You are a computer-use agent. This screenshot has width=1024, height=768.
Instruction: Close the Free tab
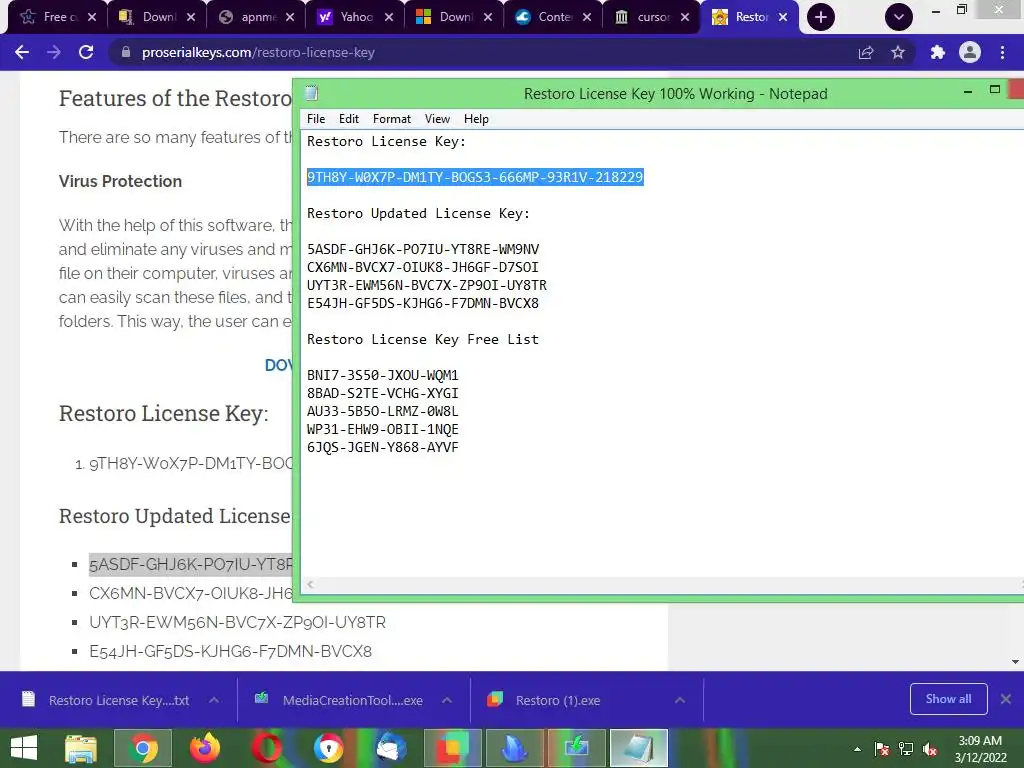(92, 17)
